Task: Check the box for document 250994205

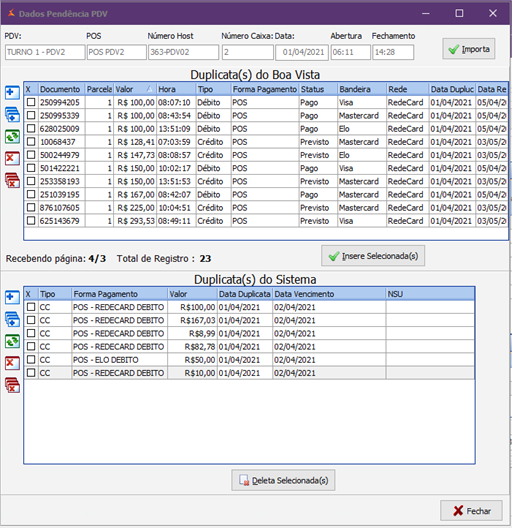Action: click(x=31, y=102)
